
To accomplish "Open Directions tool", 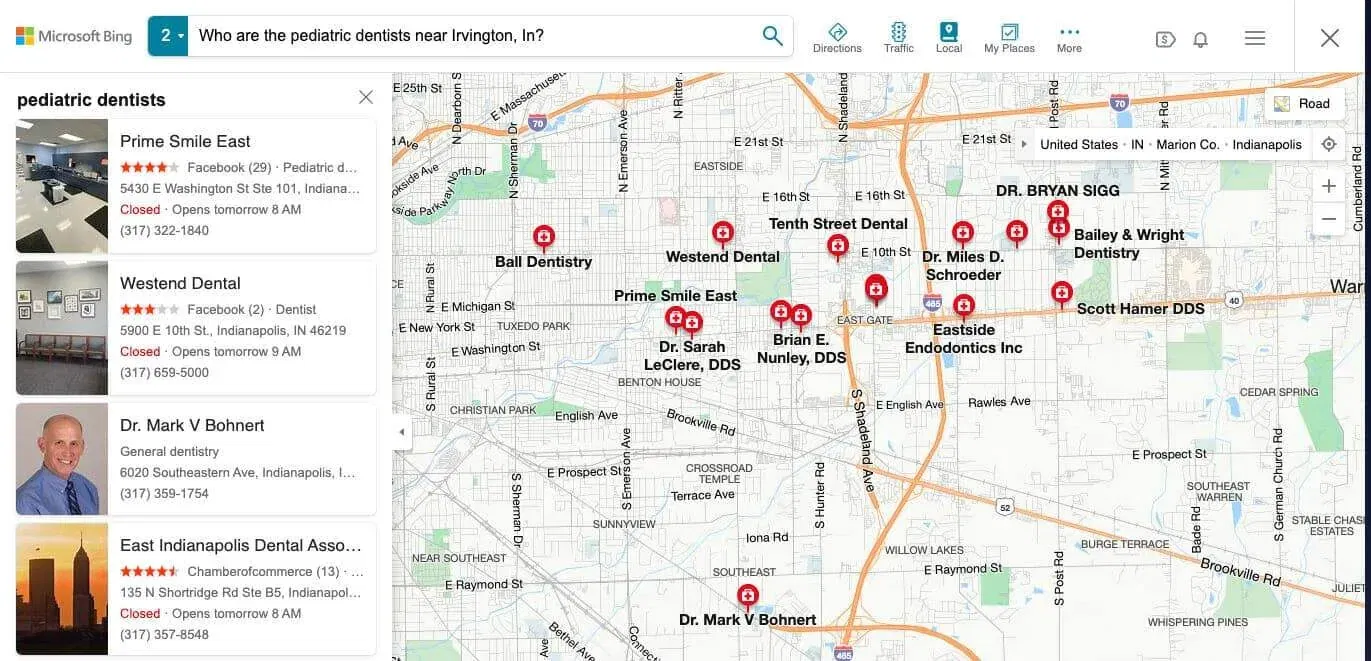I will point(837,38).
